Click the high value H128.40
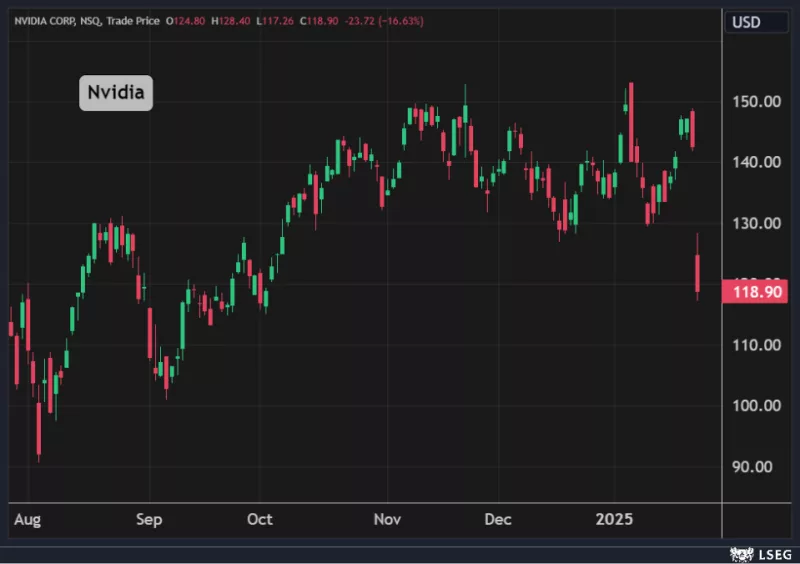The height and width of the screenshot is (564, 800). tap(231, 21)
